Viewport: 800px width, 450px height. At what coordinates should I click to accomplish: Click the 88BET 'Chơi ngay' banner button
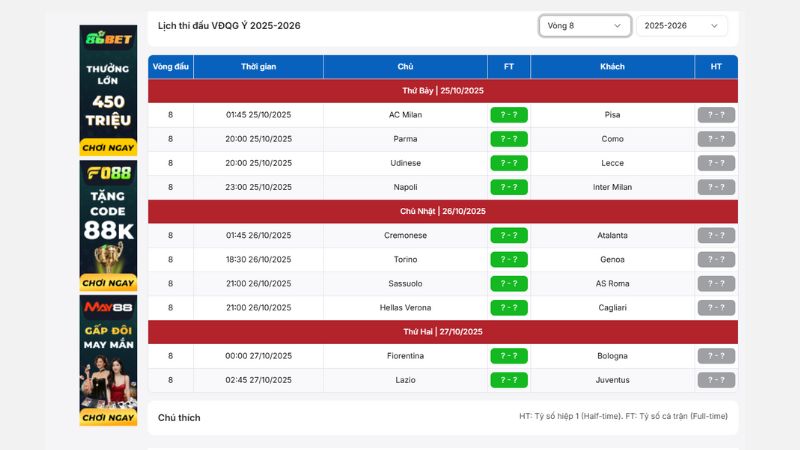click(108, 147)
